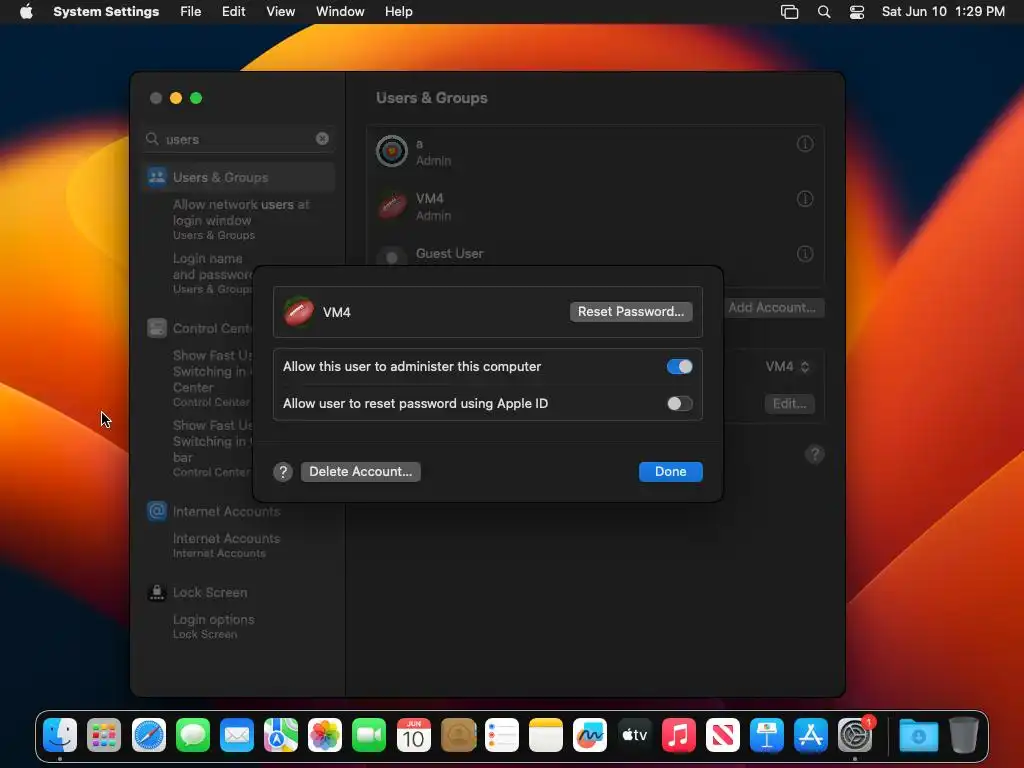Open Reminders from the Dock
Viewport: 1024px width, 768px height.
click(x=502, y=735)
